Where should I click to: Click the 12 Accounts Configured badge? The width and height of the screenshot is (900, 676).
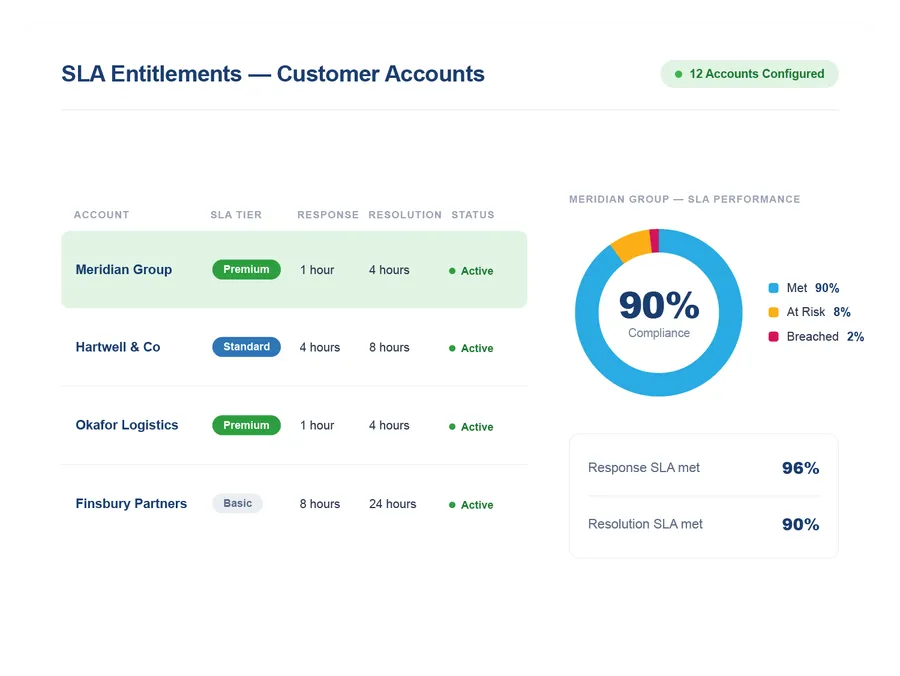click(x=749, y=74)
